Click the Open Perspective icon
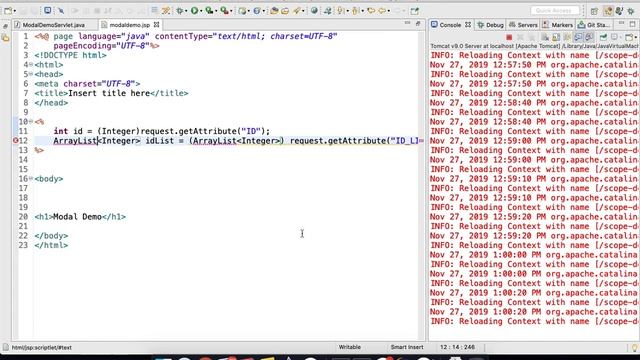 pos(594,11)
